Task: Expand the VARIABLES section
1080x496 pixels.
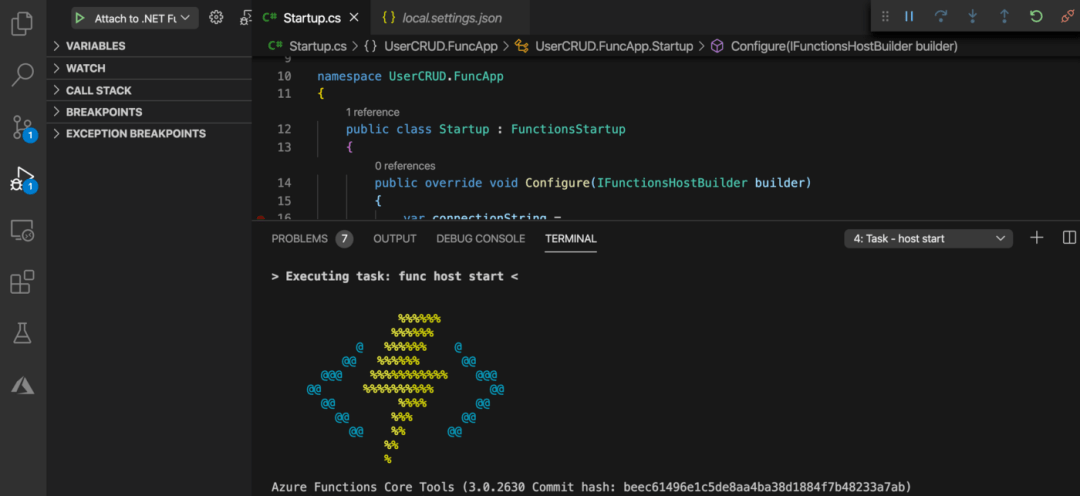Action: point(149,46)
